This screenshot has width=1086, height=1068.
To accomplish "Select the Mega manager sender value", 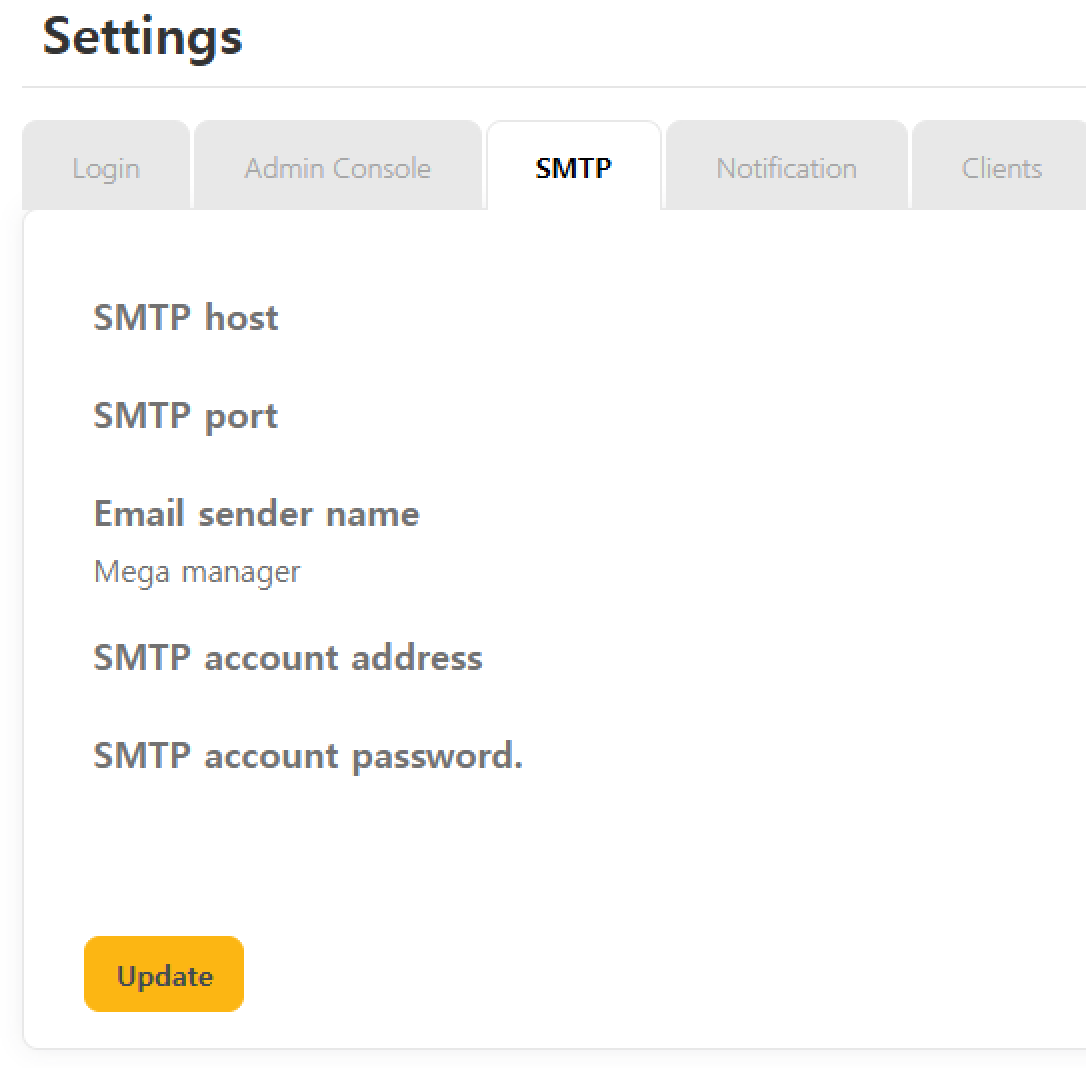I will pyautogui.click(x=197, y=572).
